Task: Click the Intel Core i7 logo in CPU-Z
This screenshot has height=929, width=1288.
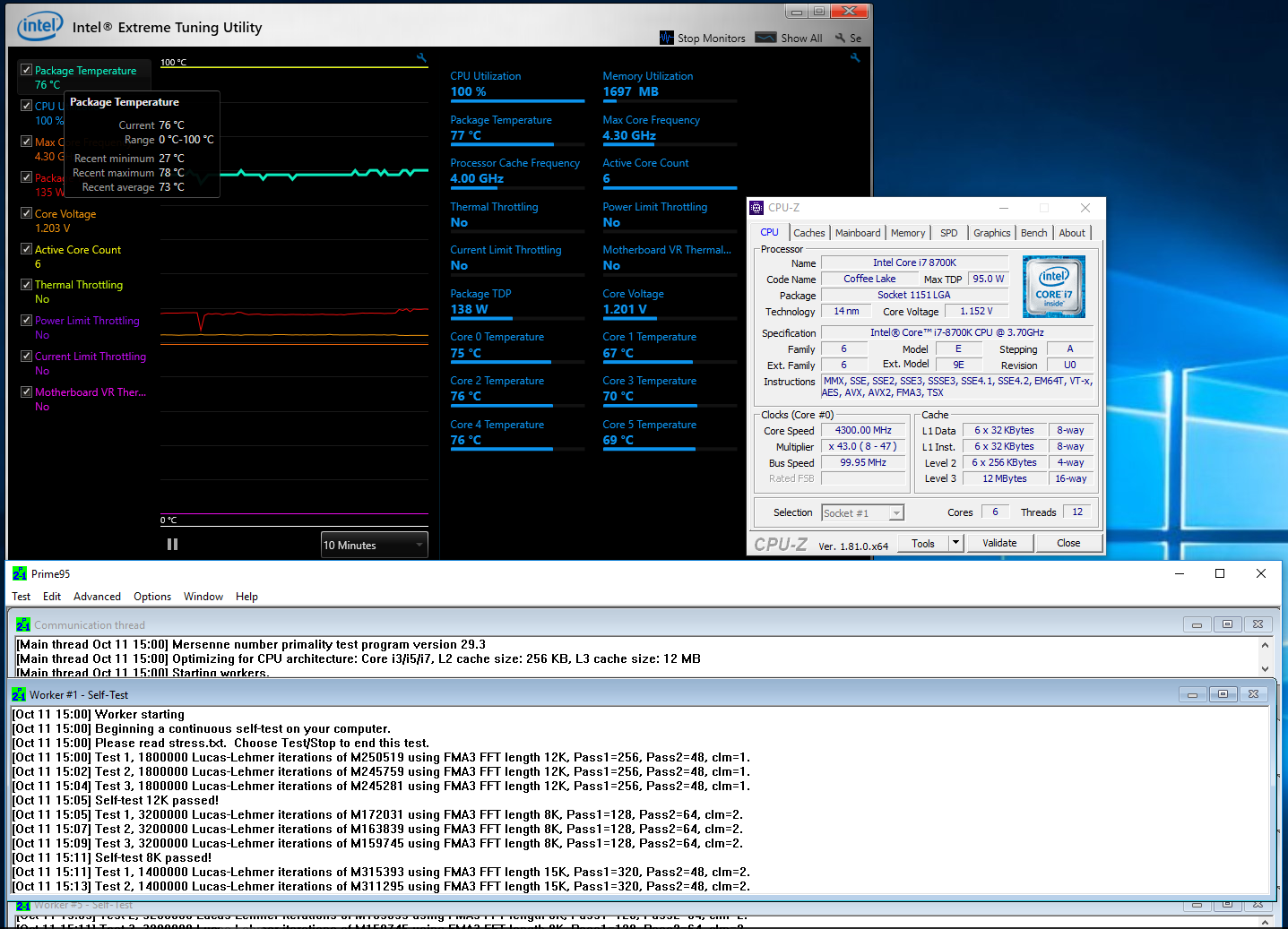Action: click(x=1054, y=287)
